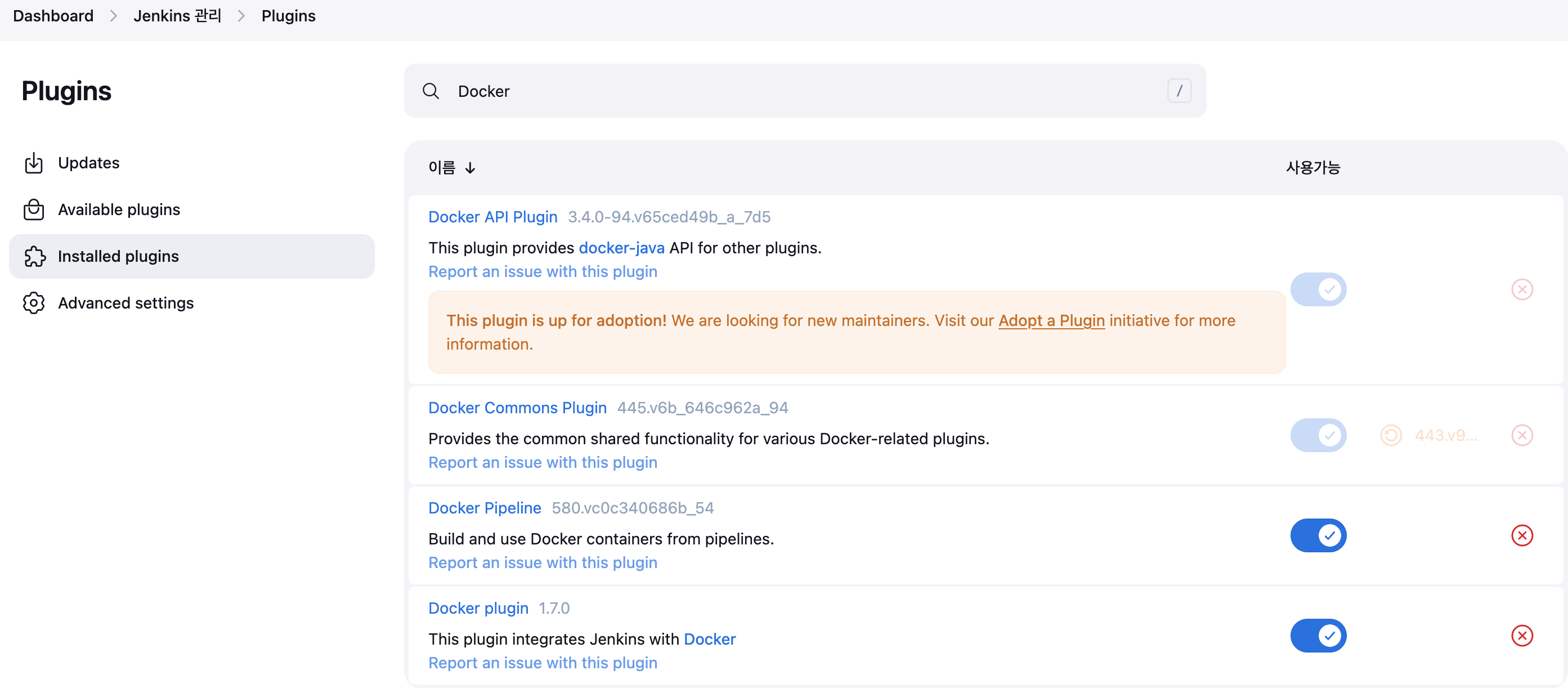Viewport: 1568px width, 688px height.
Task: Open the Docker link in plugin description
Action: tap(710, 639)
